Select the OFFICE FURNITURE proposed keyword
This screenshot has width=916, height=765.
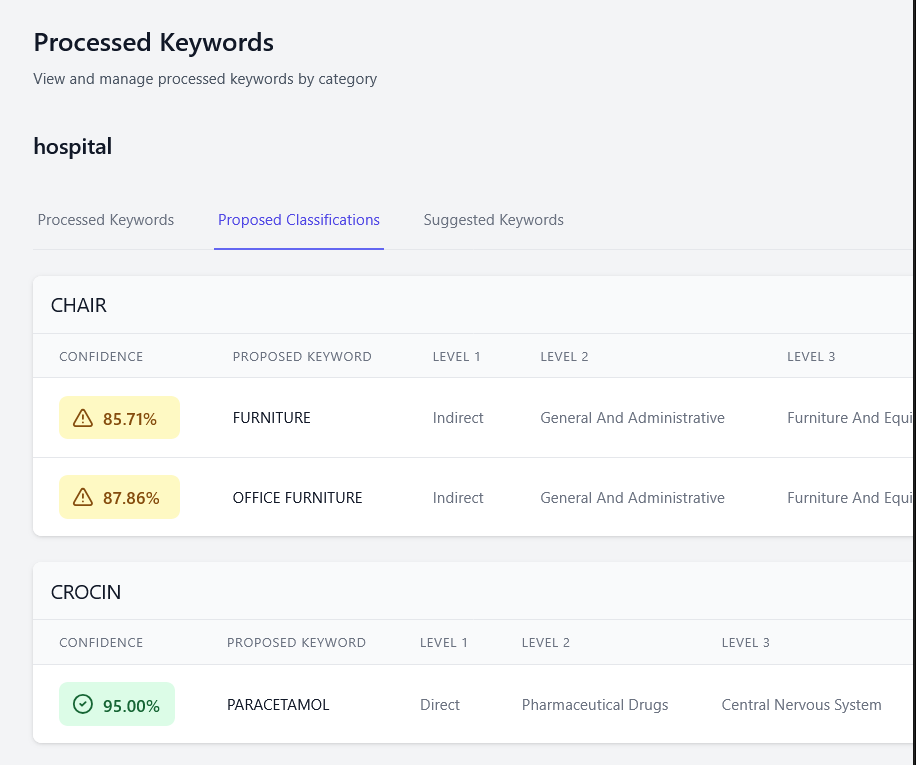tap(297, 498)
